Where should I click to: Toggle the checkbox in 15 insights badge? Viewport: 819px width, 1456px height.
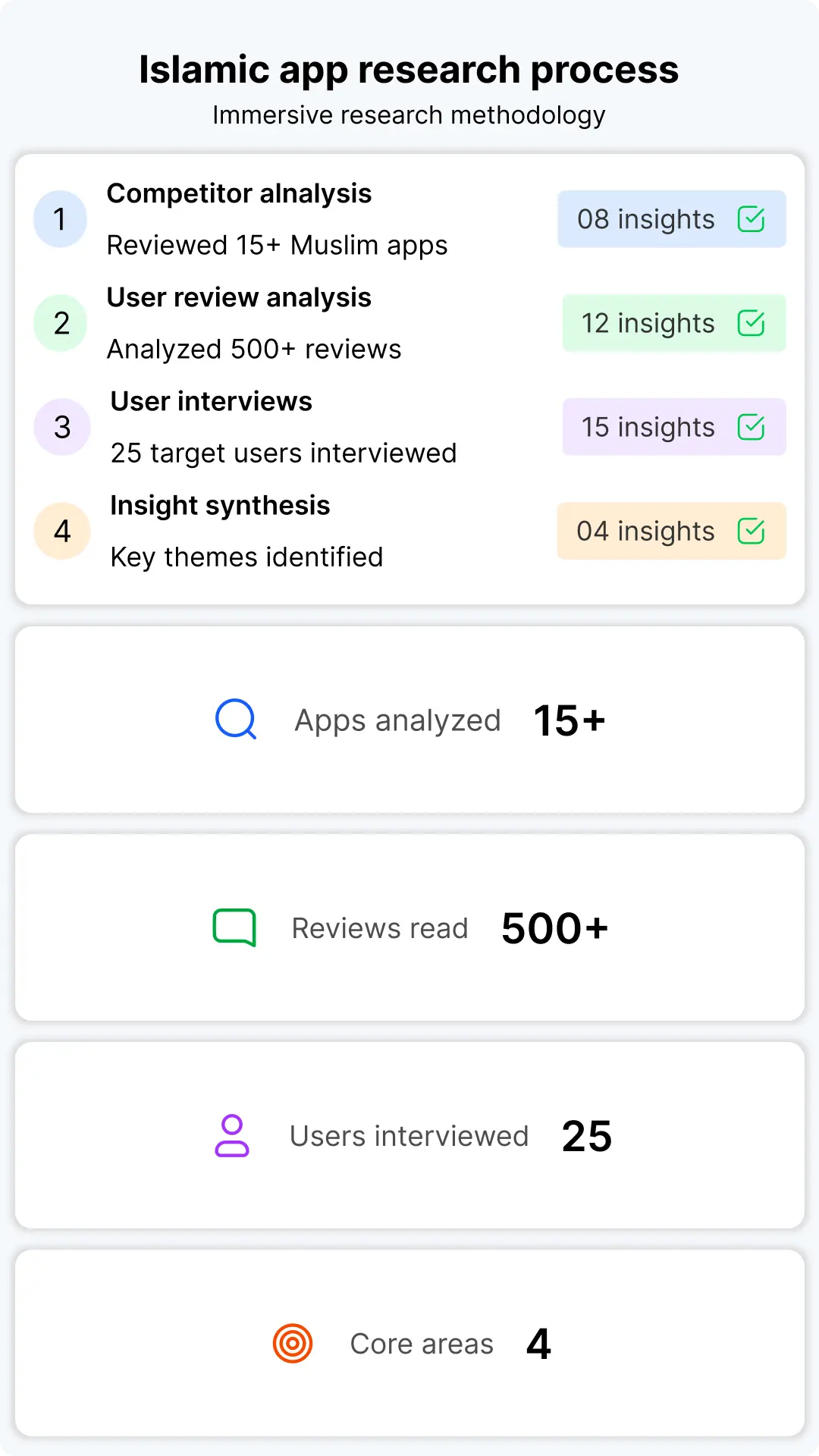pos(751,427)
